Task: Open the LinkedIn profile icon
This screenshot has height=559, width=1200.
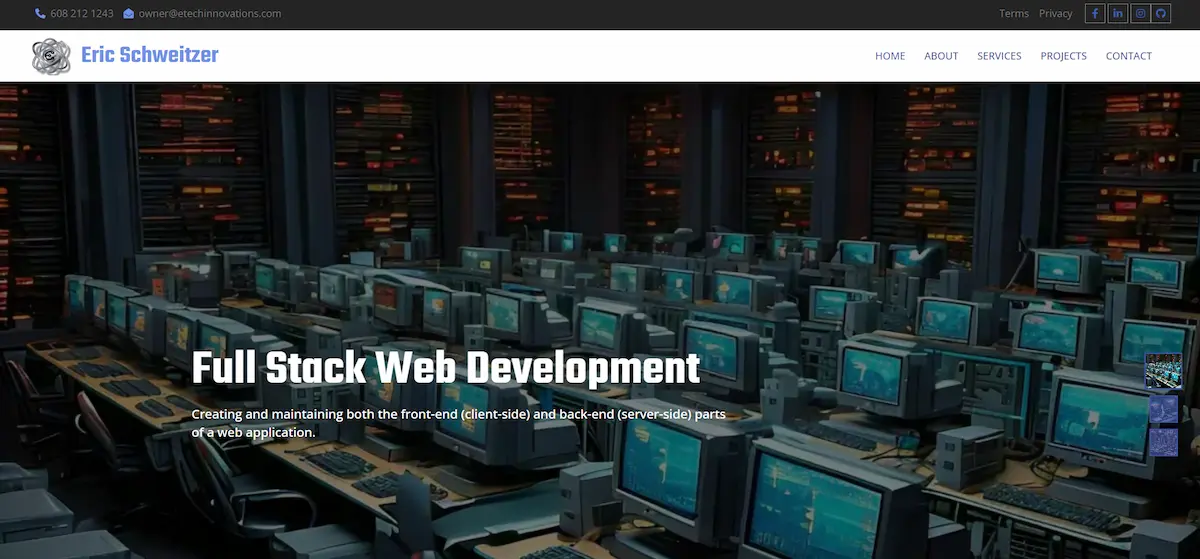Action: point(1117,14)
